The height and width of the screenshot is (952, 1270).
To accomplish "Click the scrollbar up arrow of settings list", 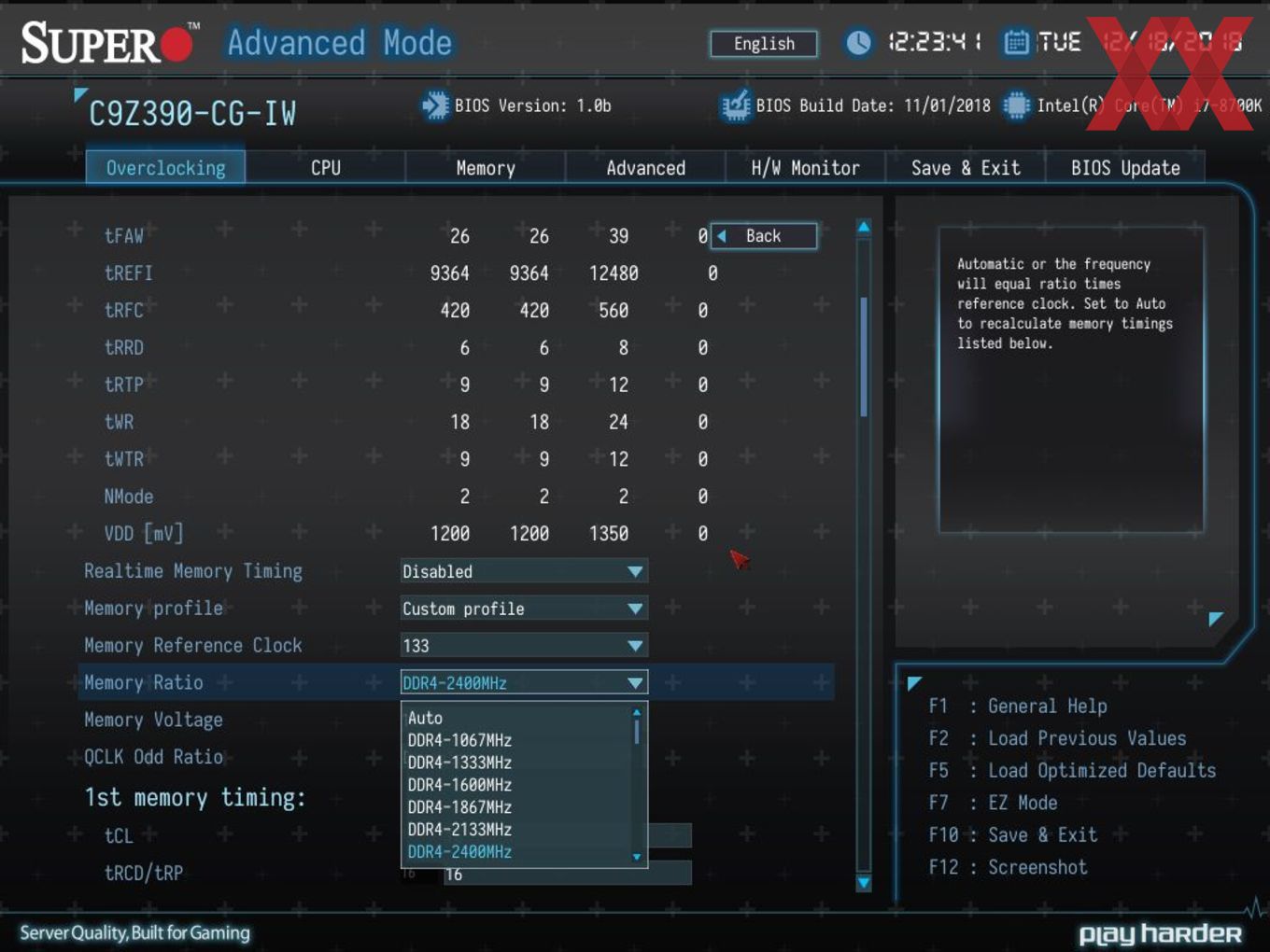I will pos(864,227).
